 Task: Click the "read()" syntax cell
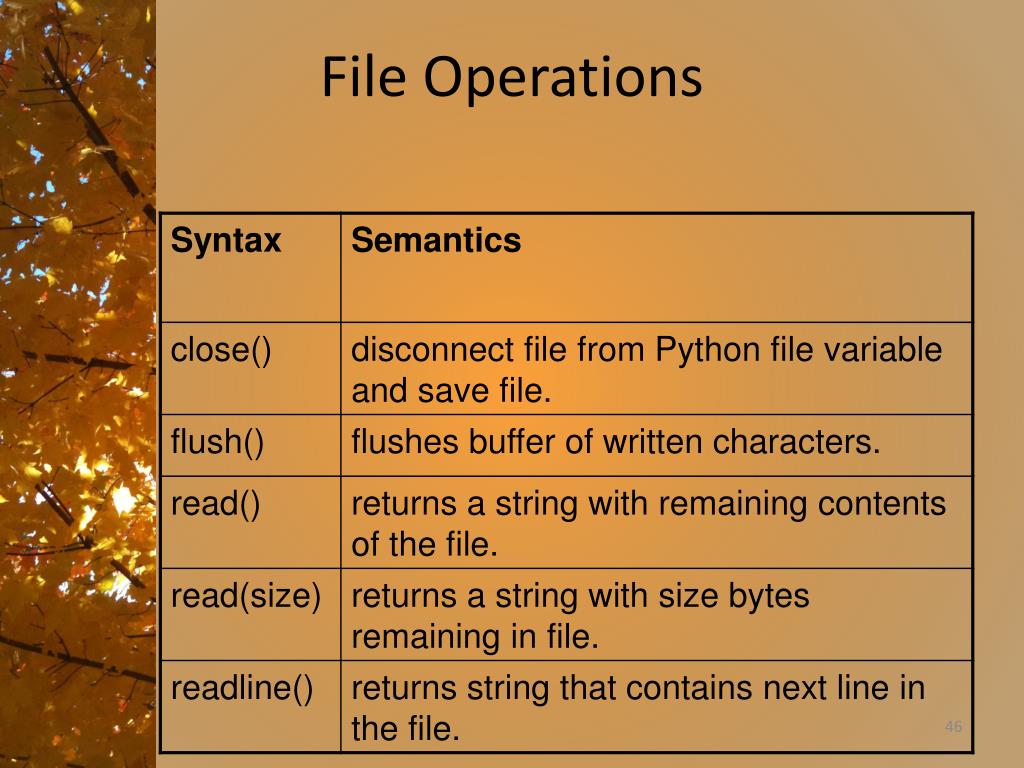coord(250,522)
